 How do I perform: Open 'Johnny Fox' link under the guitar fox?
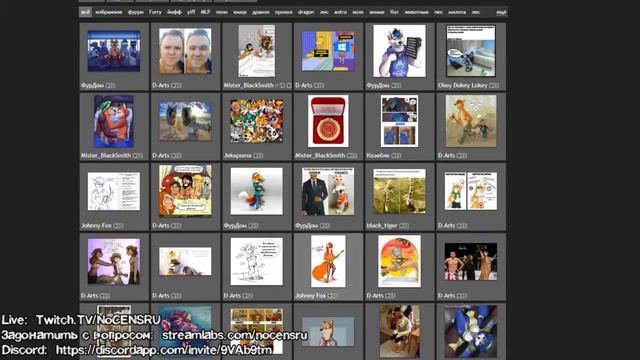tap(311, 296)
